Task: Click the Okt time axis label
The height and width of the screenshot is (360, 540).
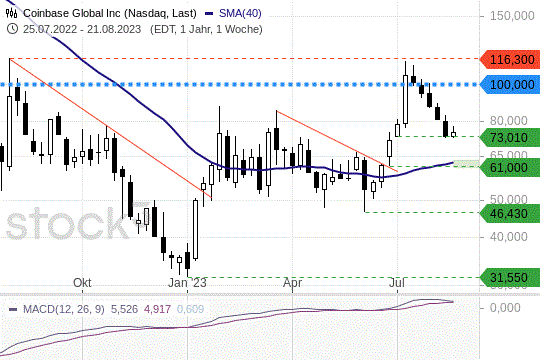Action: [x=82, y=283]
